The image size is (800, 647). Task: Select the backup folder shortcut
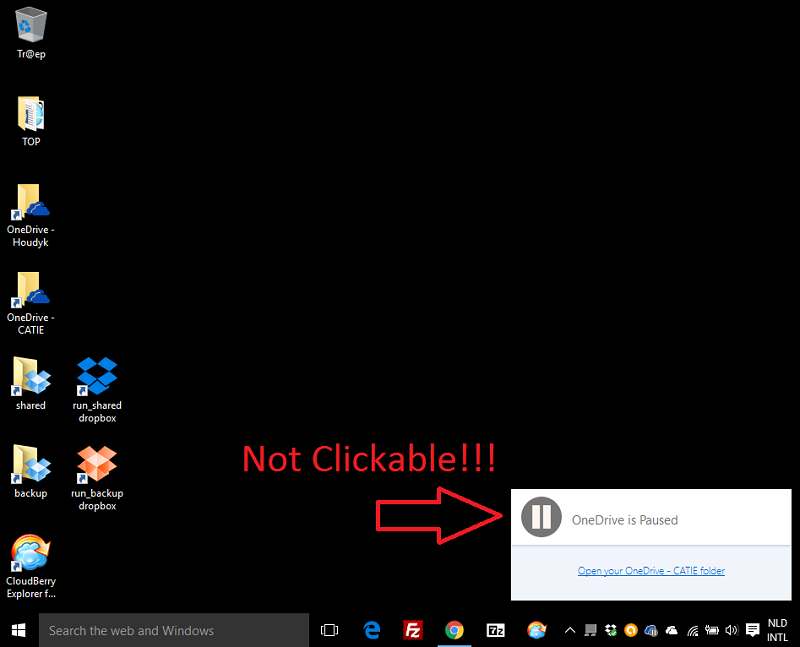click(31, 465)
